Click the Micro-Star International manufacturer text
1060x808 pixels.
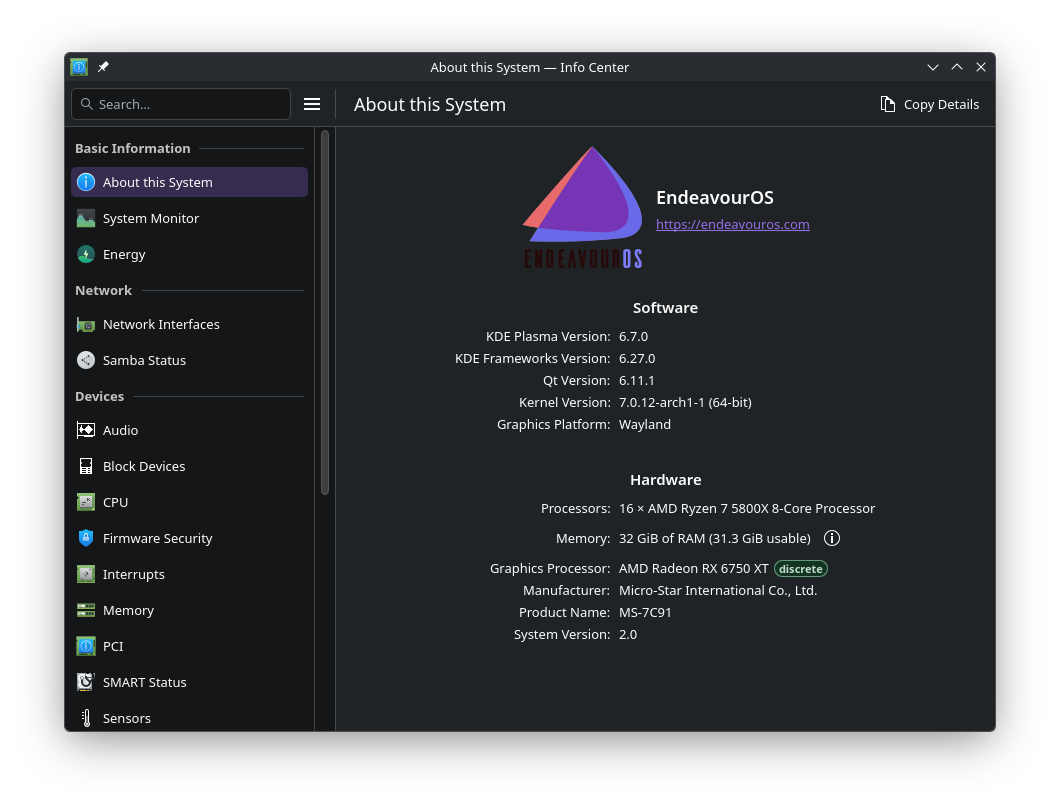(718, 590)
